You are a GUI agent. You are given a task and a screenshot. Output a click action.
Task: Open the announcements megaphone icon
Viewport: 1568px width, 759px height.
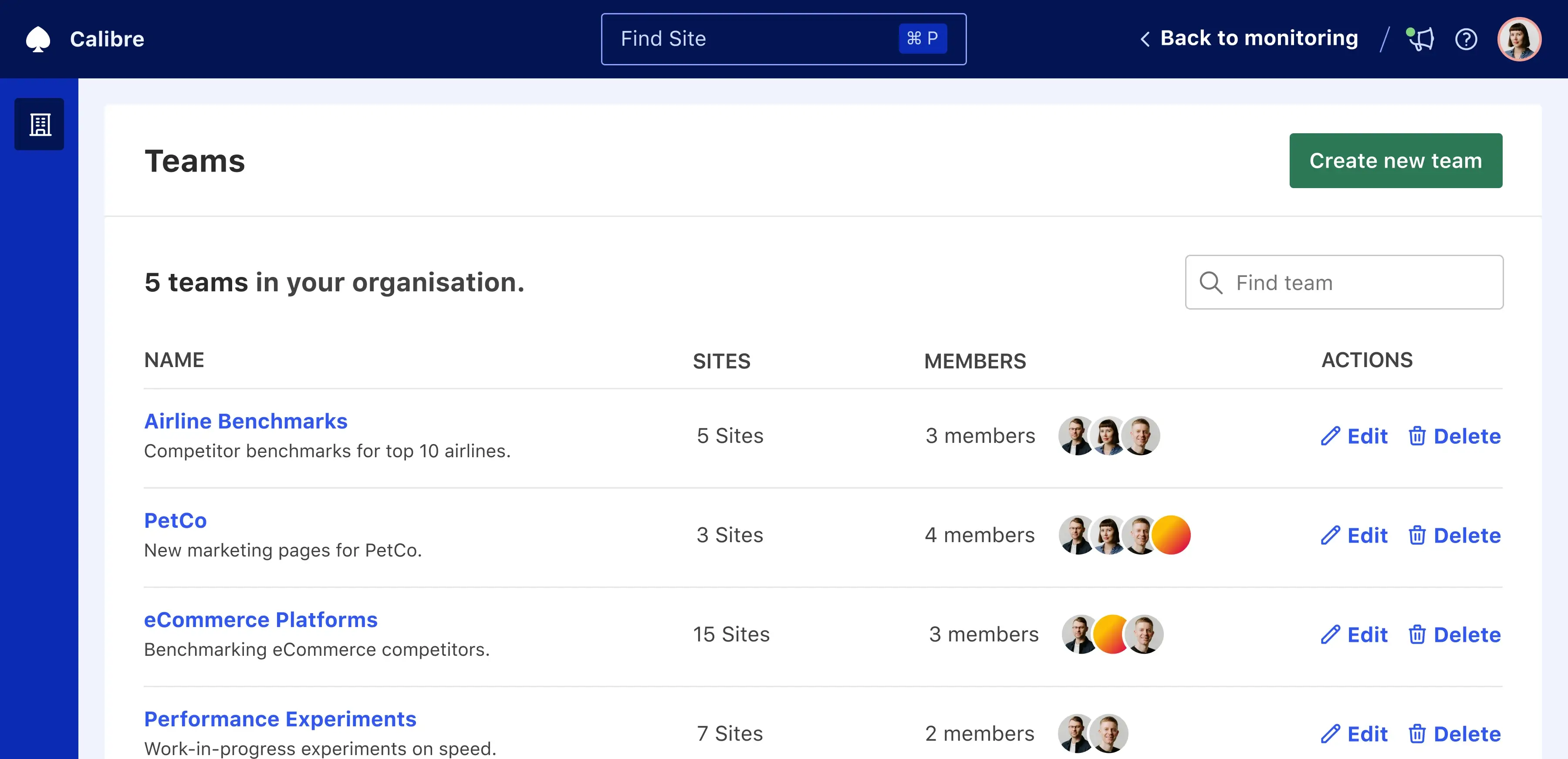(x=1421, y=40)
